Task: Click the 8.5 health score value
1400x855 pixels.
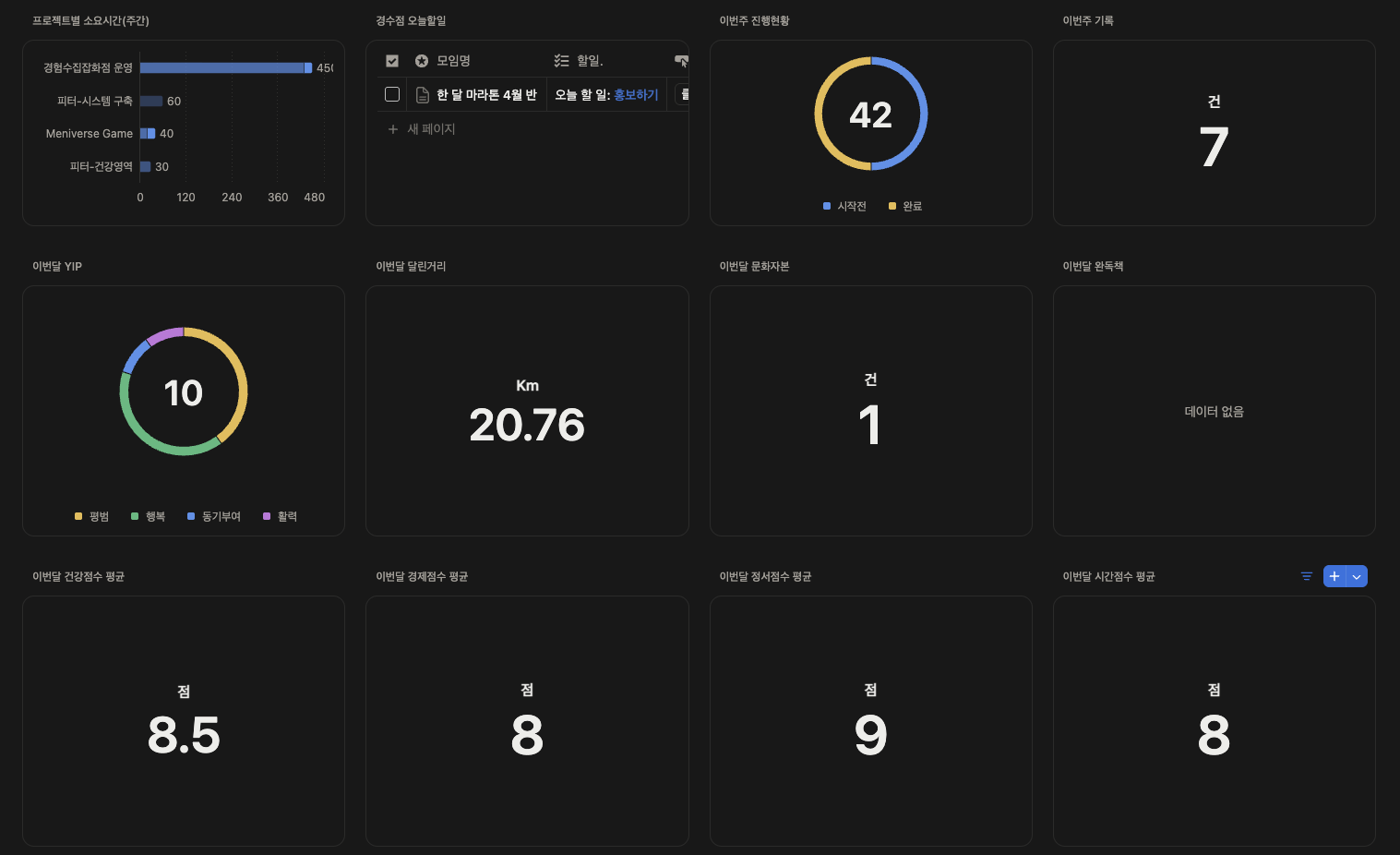Action: point(184,736)
